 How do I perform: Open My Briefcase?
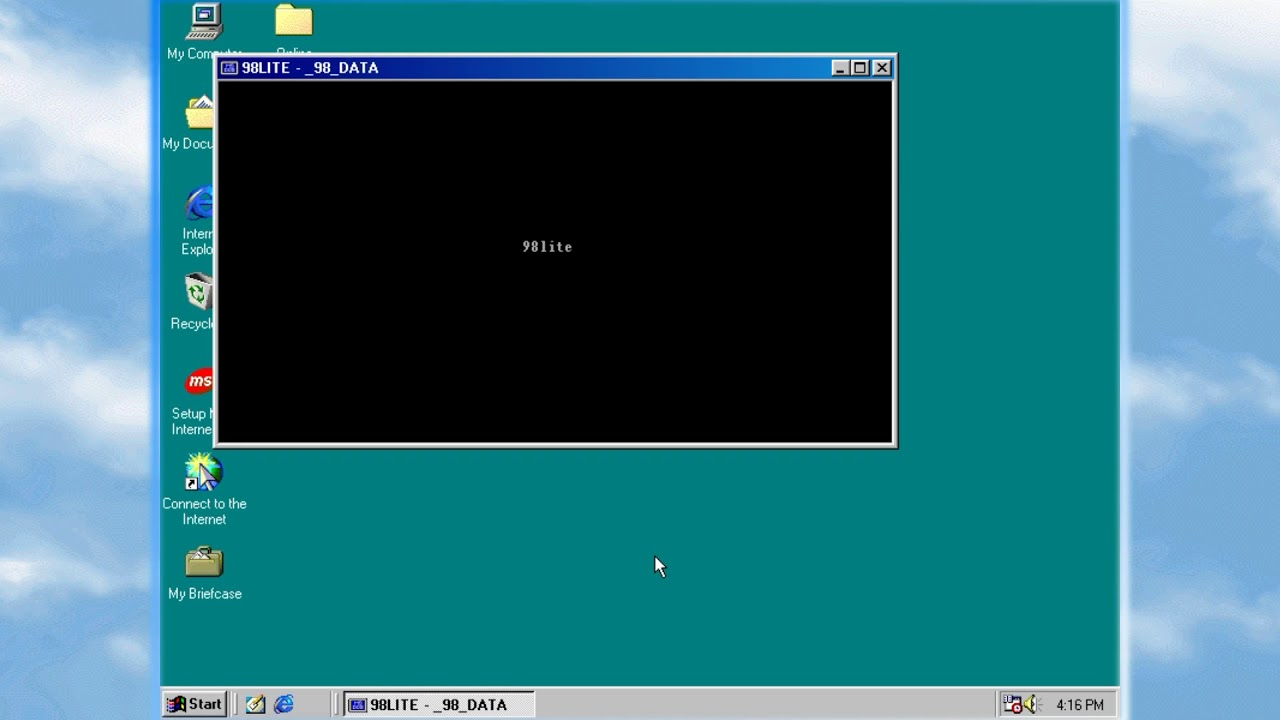coord(204,561)
